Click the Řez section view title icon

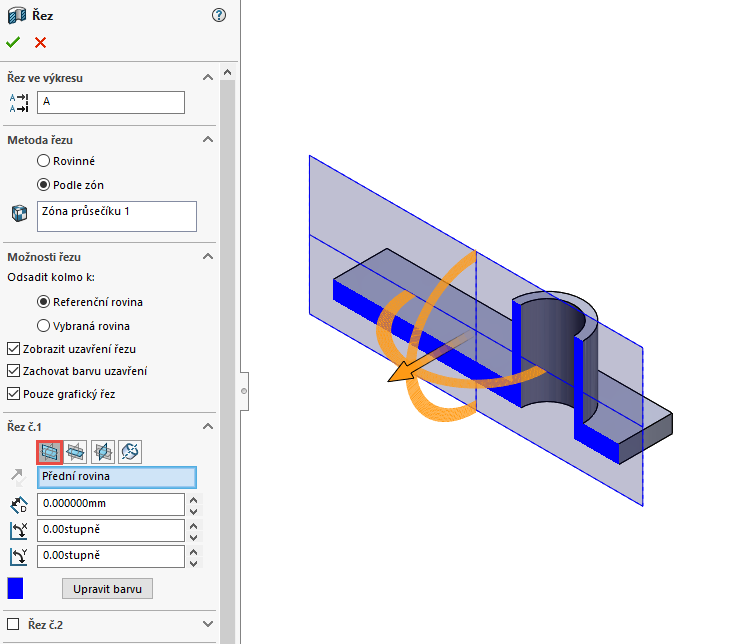click(x=17, y=15)
